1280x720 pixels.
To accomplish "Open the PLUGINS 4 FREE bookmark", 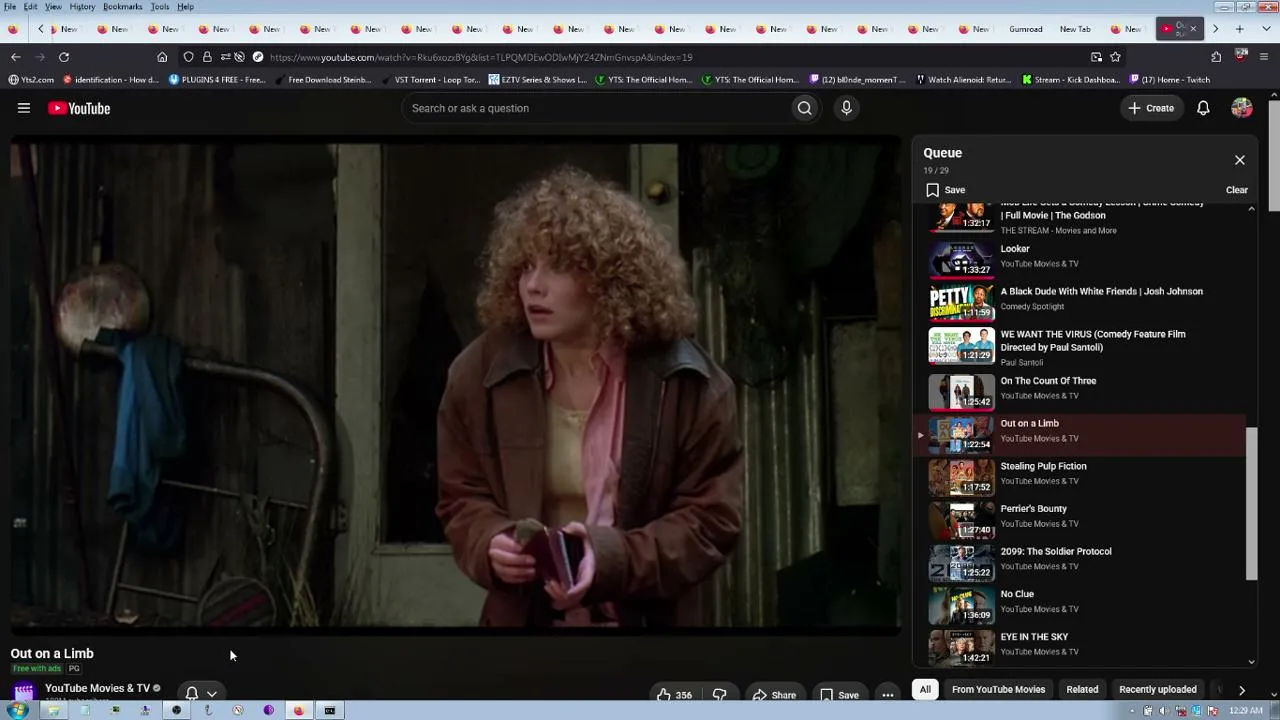I will [217, 80].
